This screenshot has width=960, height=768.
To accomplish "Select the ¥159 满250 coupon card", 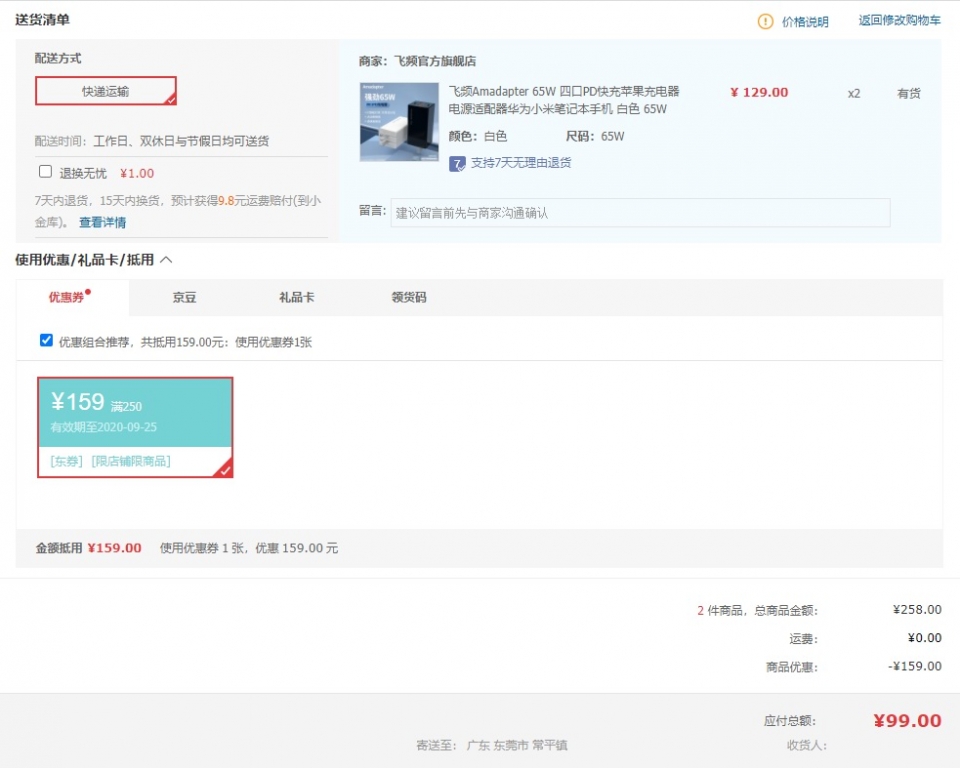I will (135, 427).
